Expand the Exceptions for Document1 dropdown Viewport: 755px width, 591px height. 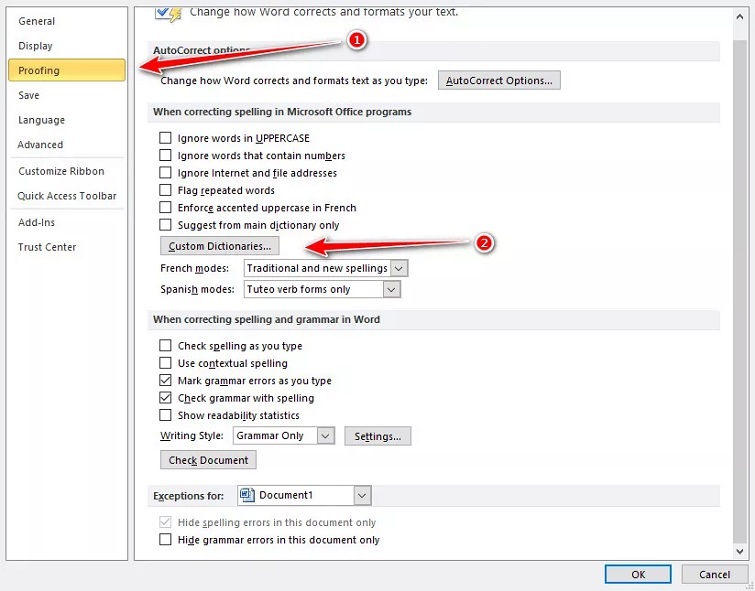tap(361, 495)
